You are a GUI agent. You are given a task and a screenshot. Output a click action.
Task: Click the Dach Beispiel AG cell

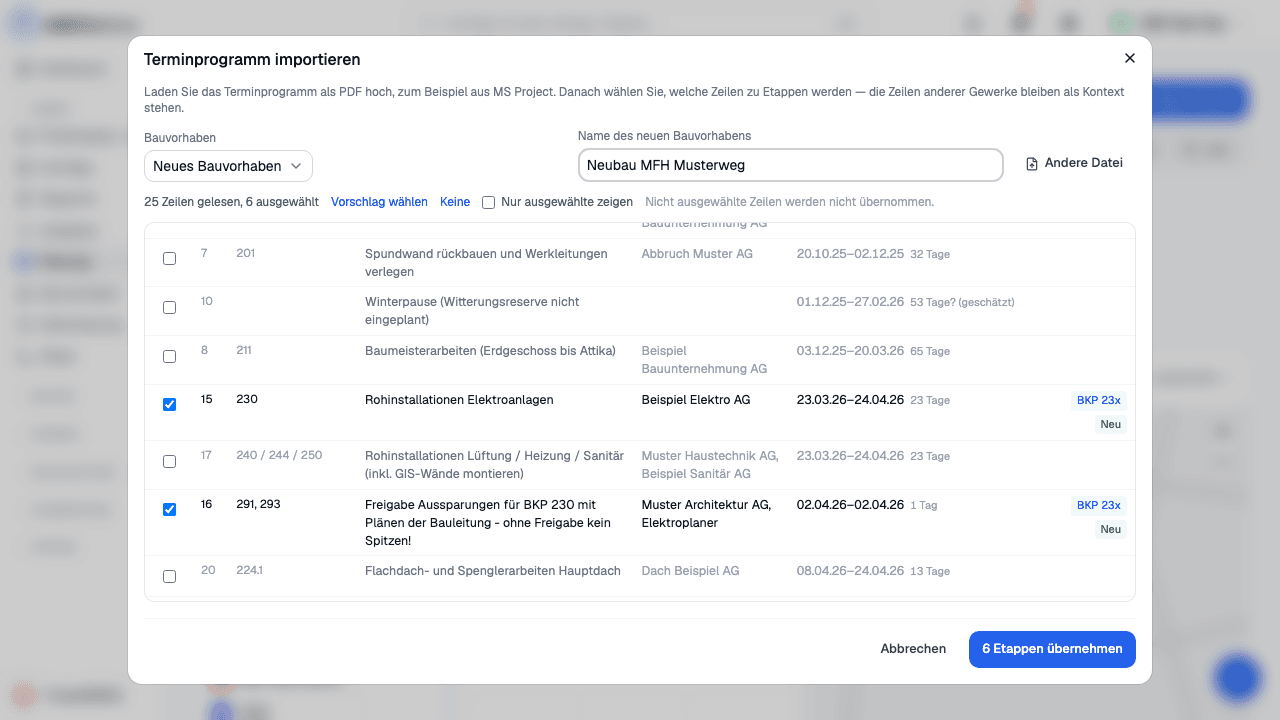pos(690,571)
